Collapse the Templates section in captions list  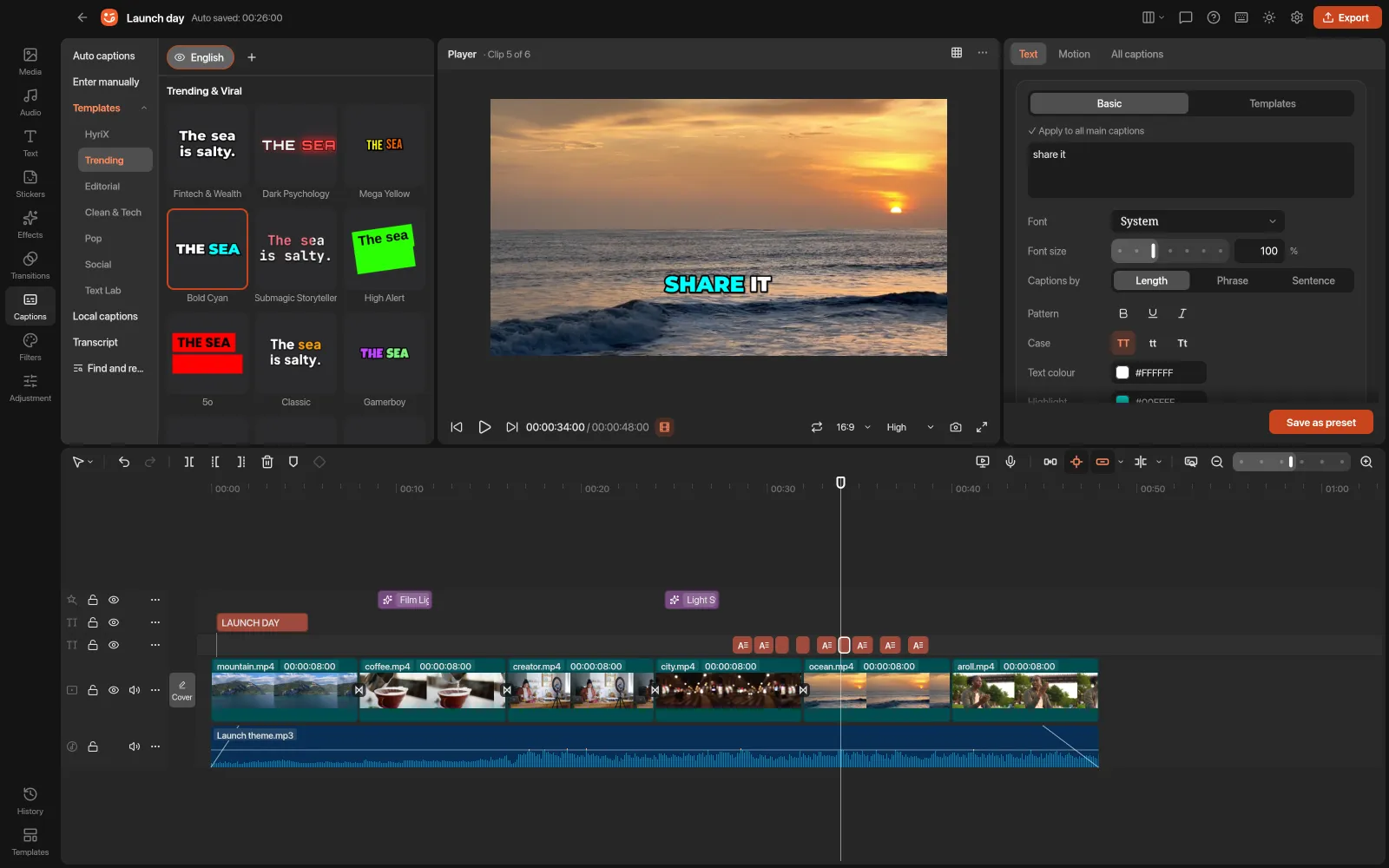pos(144,108)
